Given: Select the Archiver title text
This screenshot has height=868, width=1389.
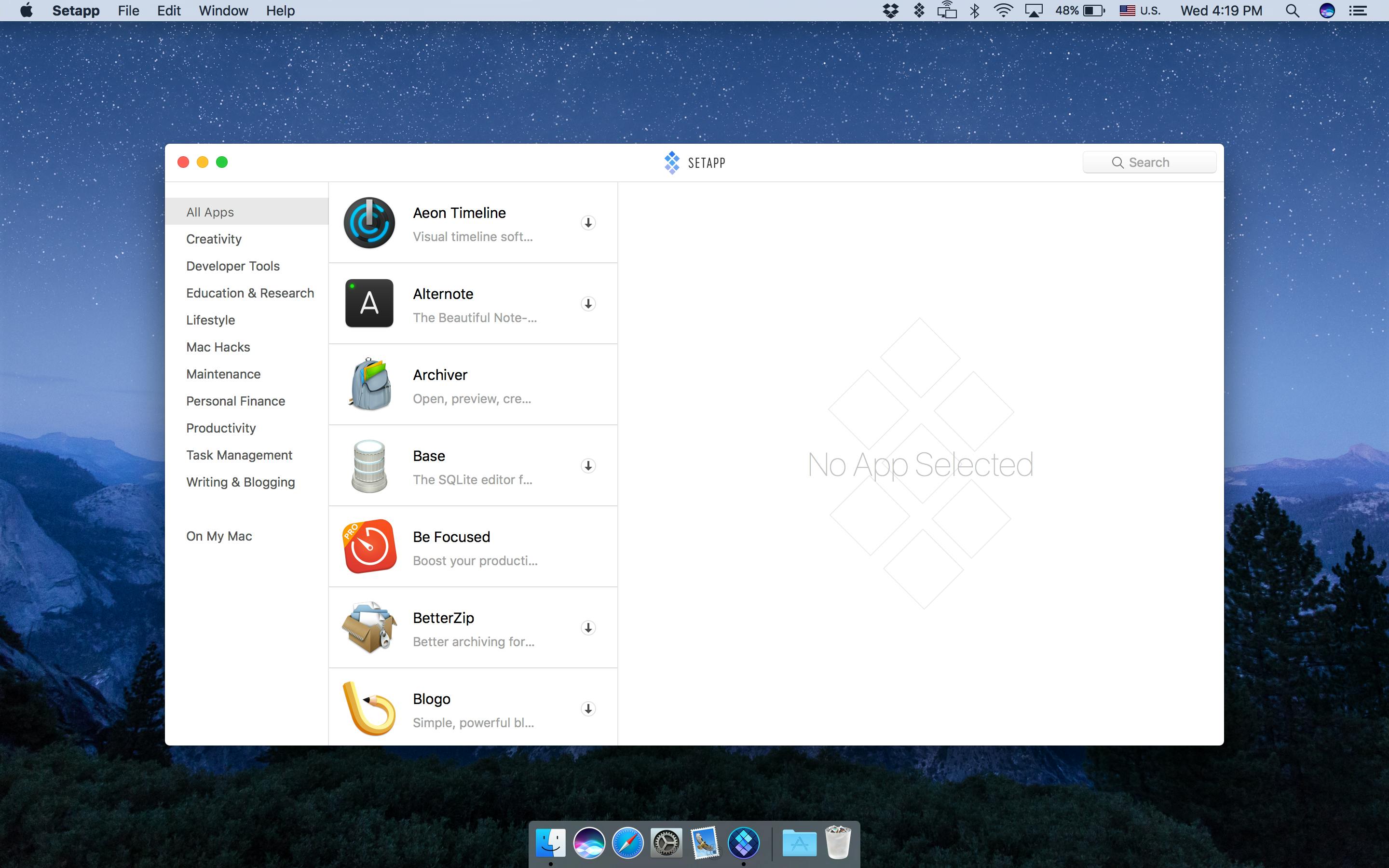Looking at the screenshot, I should click(440, 375).
